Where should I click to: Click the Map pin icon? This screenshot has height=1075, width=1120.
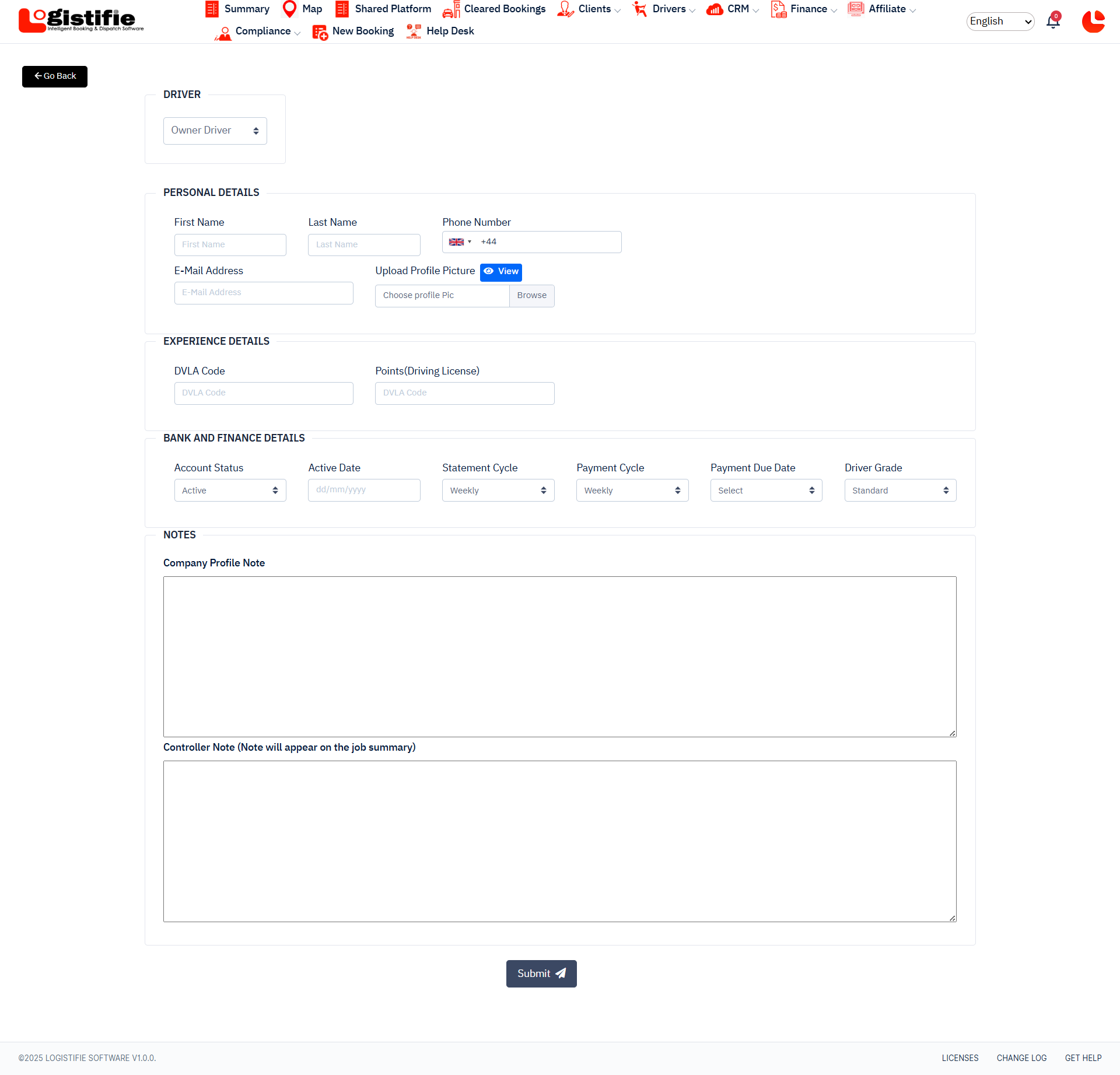(x=289, y=9)
